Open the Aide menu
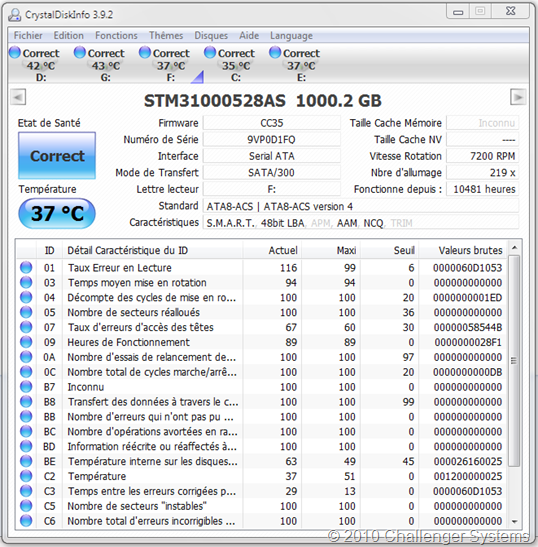The height and width of the screenshot is (547, 538). [x=249, y=36]
